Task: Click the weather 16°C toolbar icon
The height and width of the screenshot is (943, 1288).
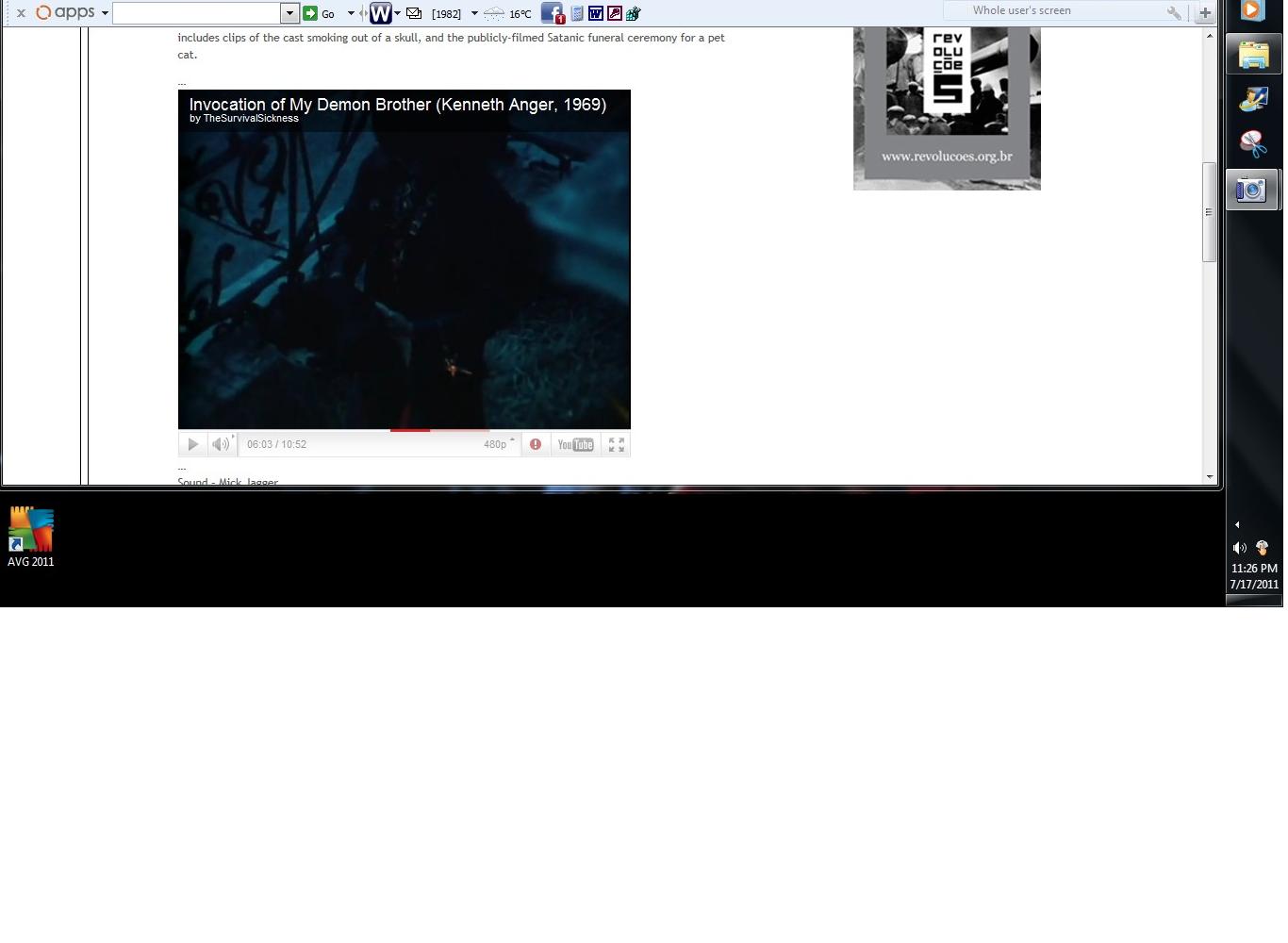Action: coord(507,13)
